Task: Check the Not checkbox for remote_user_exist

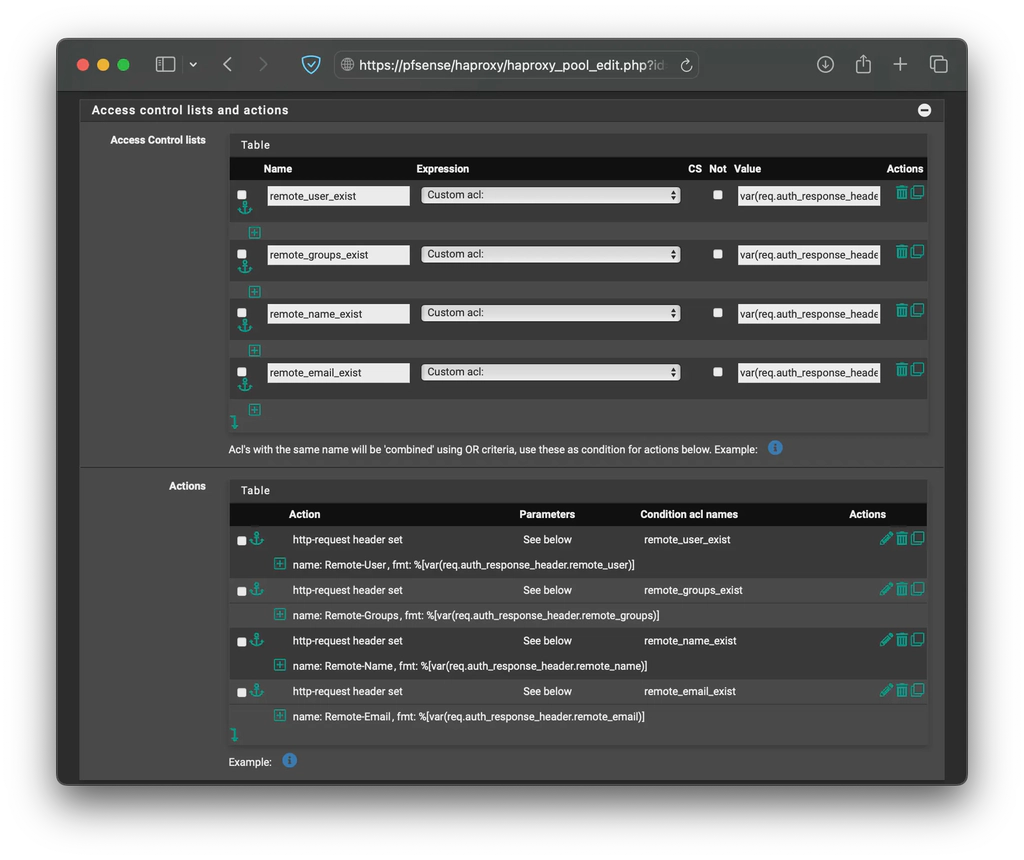Action: coord(716,195)
